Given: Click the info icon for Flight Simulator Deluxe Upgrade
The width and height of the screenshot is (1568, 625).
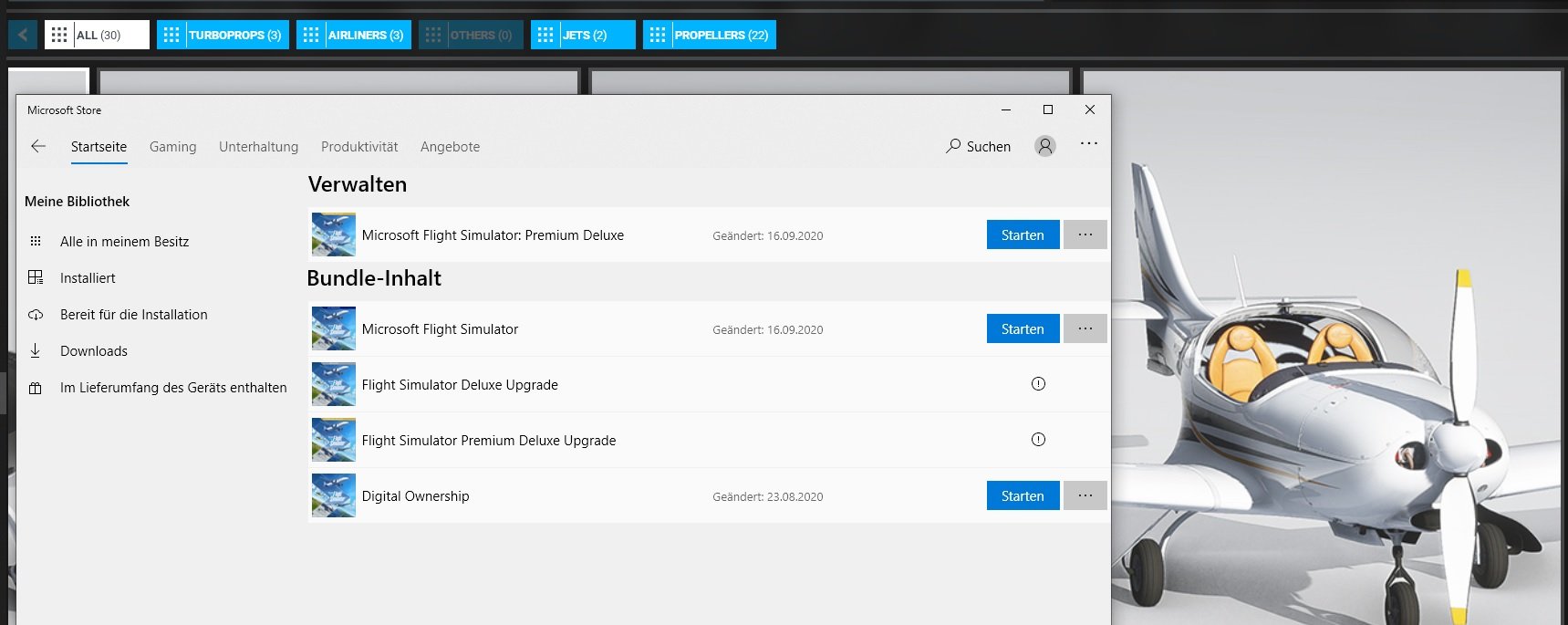Looking at the screenshot, I should pos(1038,383).
